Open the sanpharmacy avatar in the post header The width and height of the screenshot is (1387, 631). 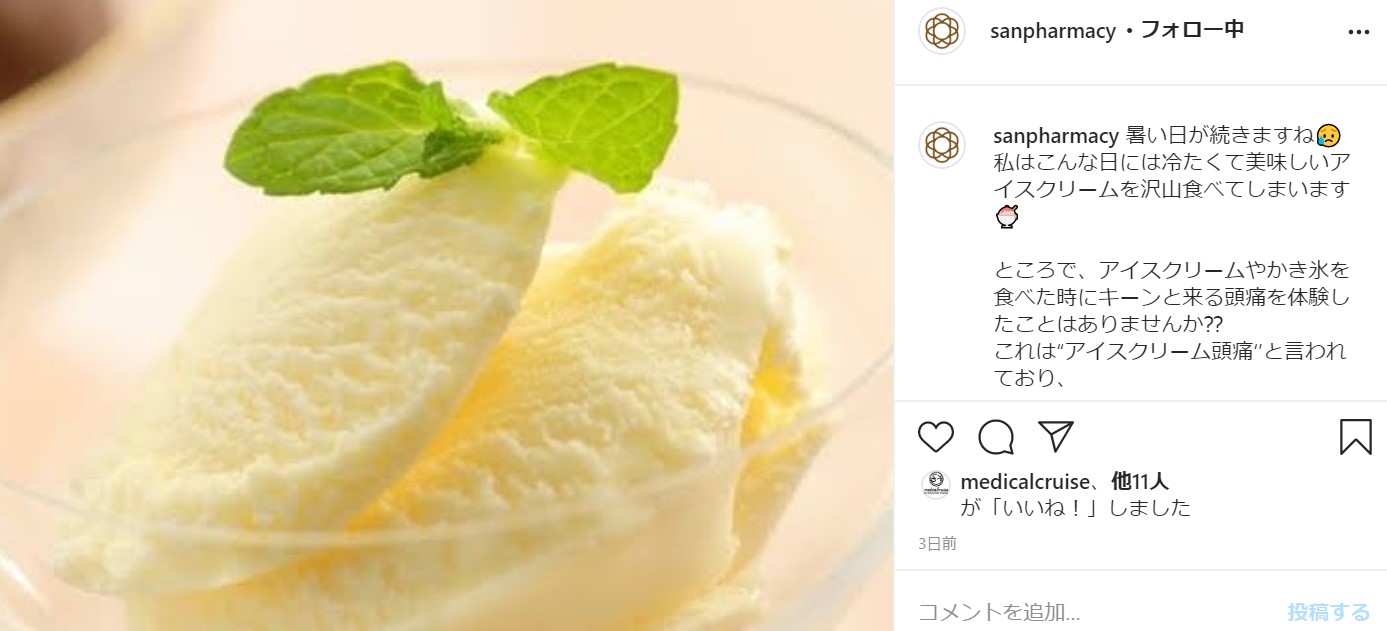(x=941, y=31)
